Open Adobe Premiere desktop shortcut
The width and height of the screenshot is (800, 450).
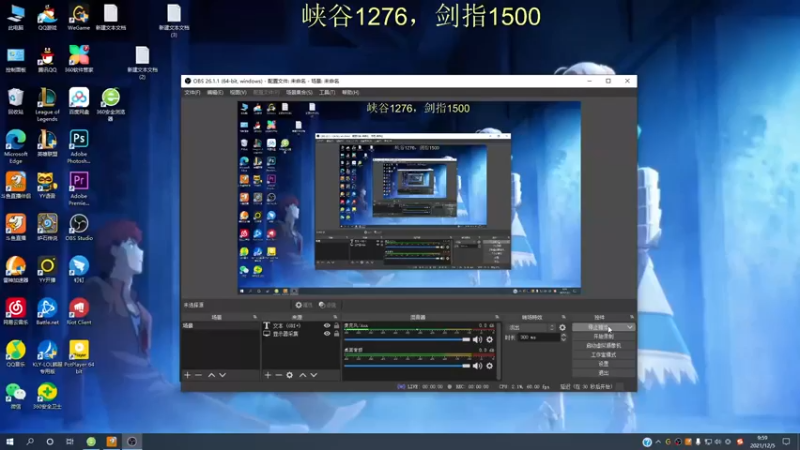(x=79, y=188)
